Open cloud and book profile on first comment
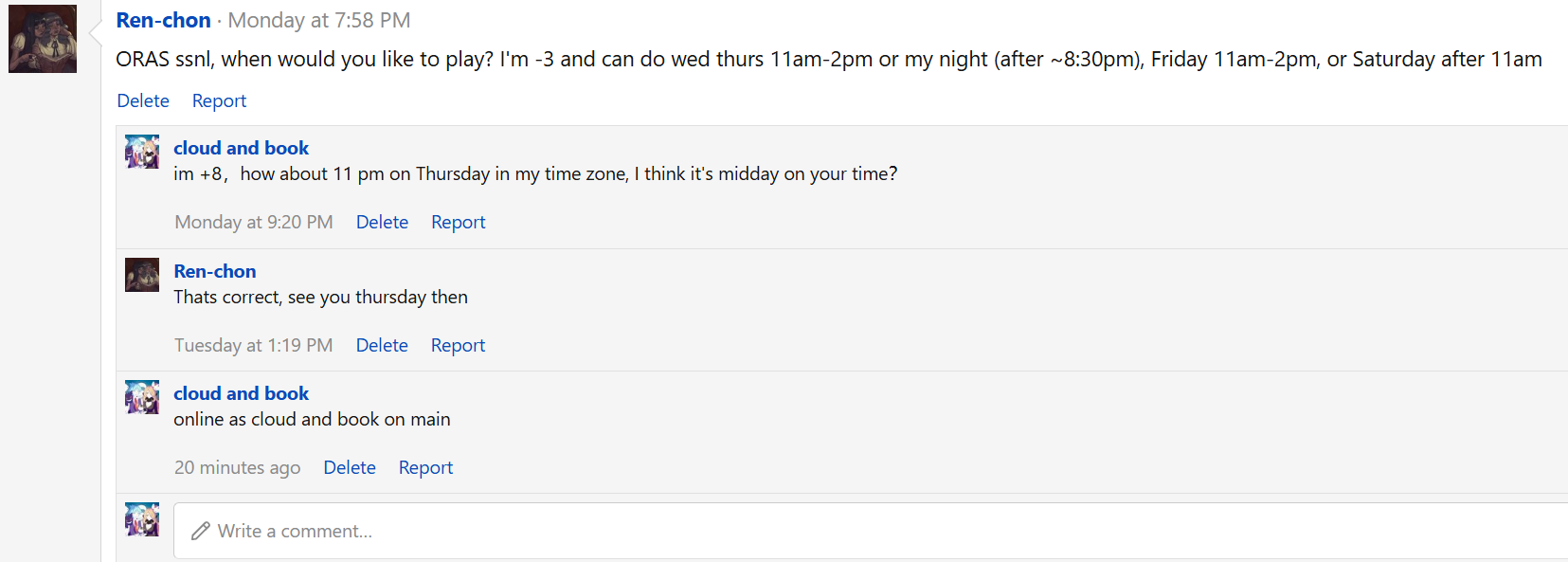Image resolution: width=1568 pixels, height=562 pixels. coord(241,148)
